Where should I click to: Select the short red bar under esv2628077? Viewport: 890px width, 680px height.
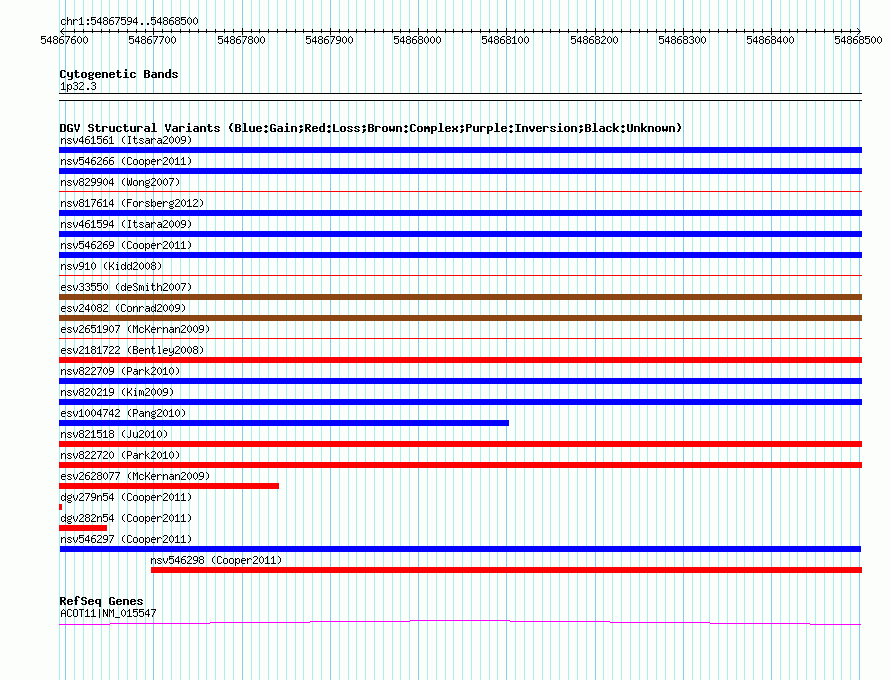169,486
